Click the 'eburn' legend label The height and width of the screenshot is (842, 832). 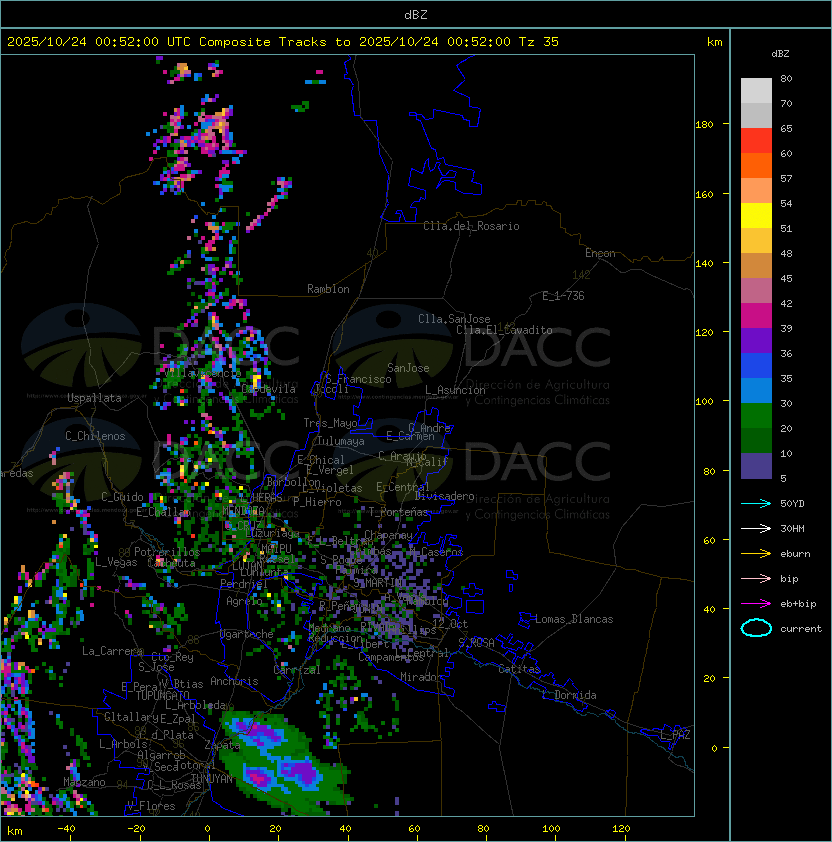(x=795, y=554)
